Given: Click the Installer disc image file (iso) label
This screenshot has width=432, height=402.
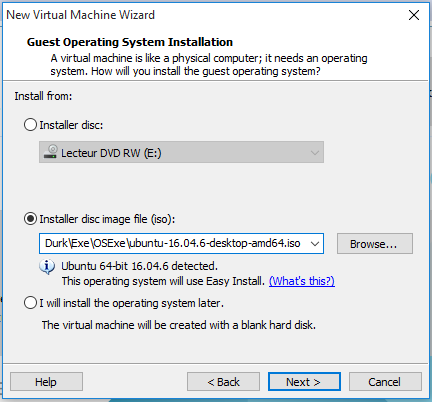Looking at the screenshot, I should click(x=107, y=219).
